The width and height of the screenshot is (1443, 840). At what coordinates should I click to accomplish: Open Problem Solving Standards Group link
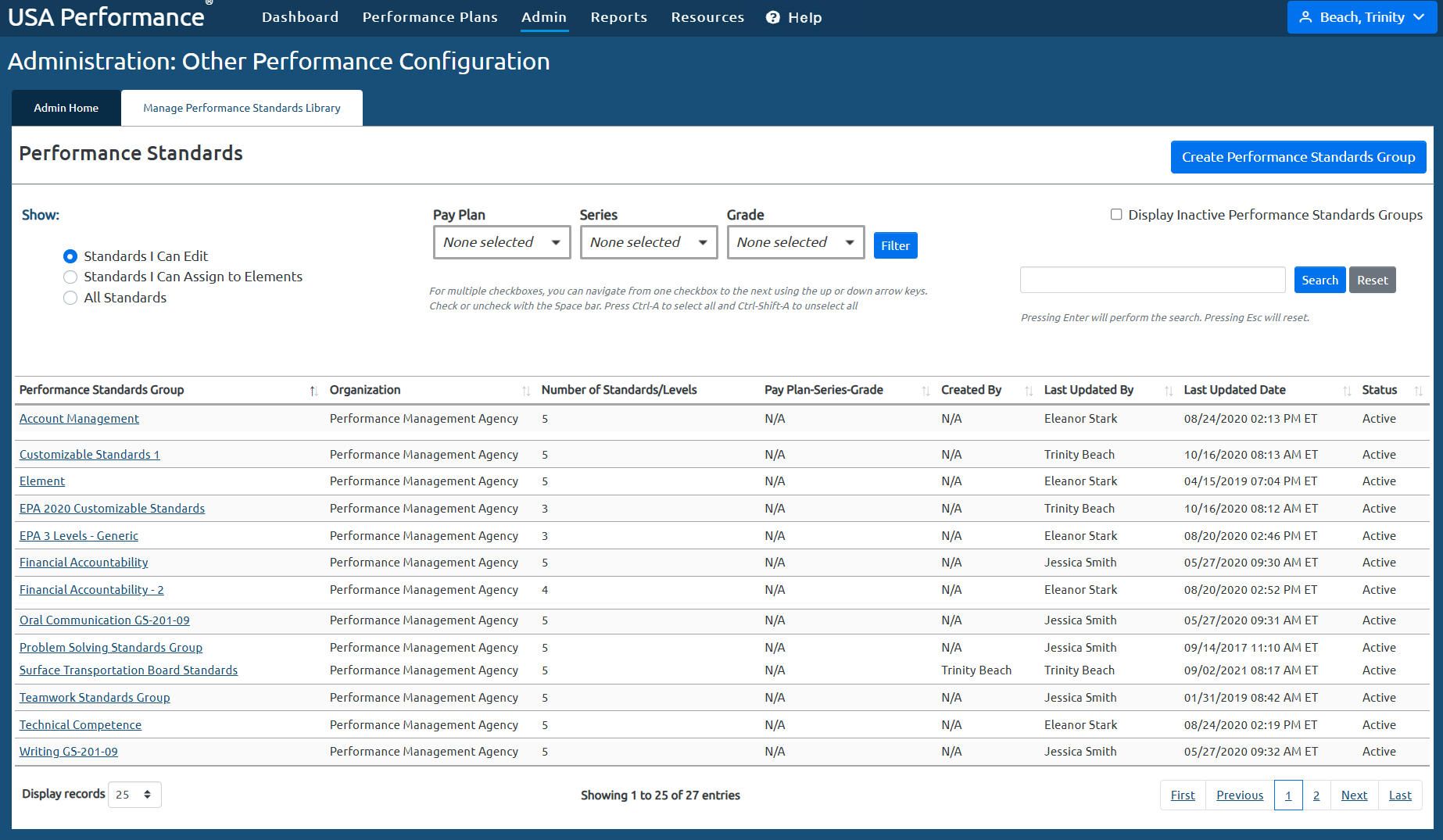111,648
